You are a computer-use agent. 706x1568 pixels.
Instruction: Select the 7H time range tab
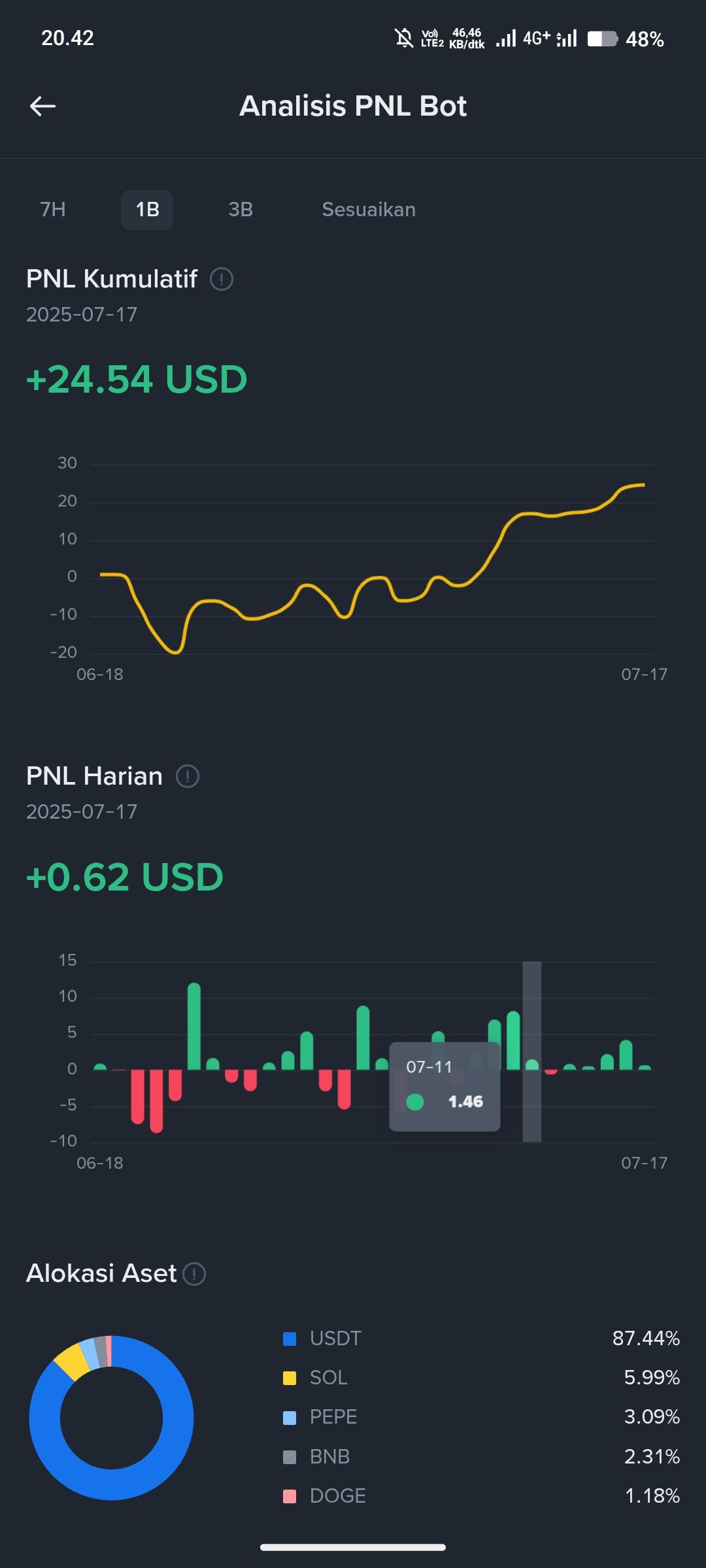click(53, 210)
